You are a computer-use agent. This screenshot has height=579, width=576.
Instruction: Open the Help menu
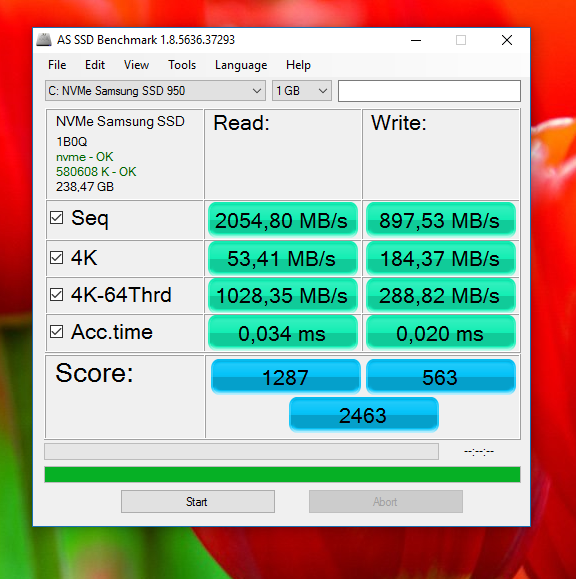pyautogui.click(x=298, y=65)
